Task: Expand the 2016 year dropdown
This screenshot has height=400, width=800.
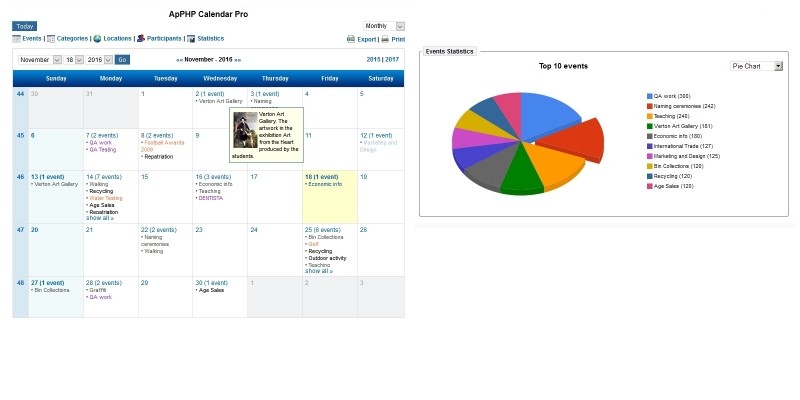Action: tap(100, 60)
